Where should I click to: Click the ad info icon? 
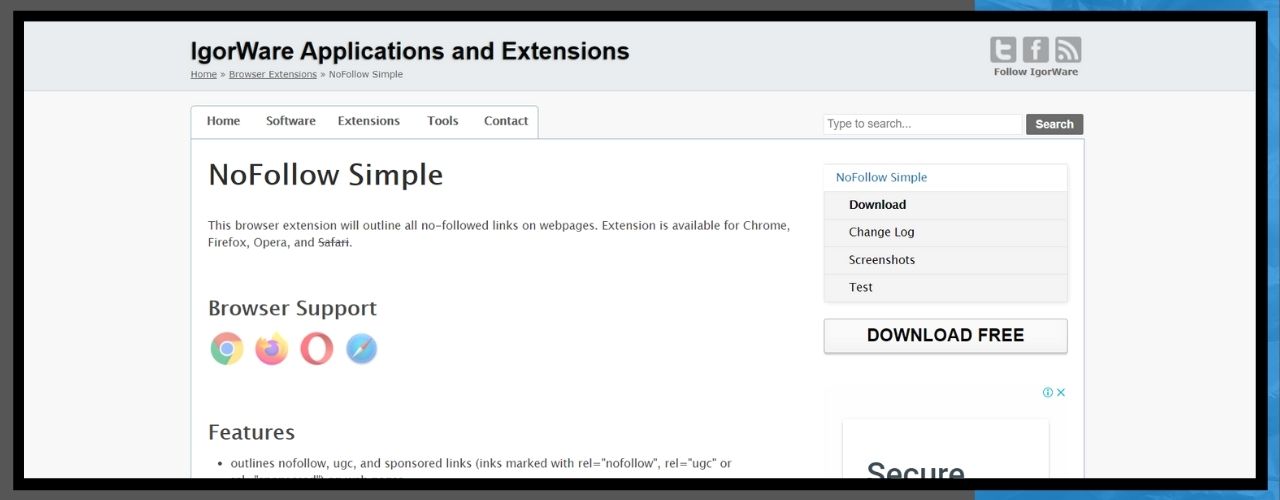pos(1047,393)
